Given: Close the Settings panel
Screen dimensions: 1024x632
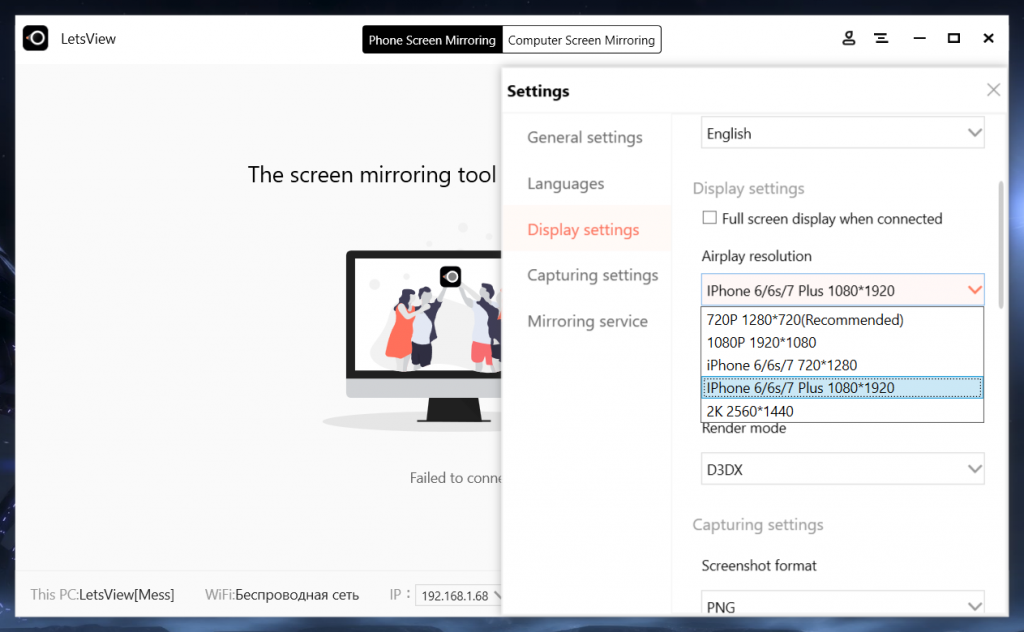Looking at the screenshot, I should coord(993,90).
